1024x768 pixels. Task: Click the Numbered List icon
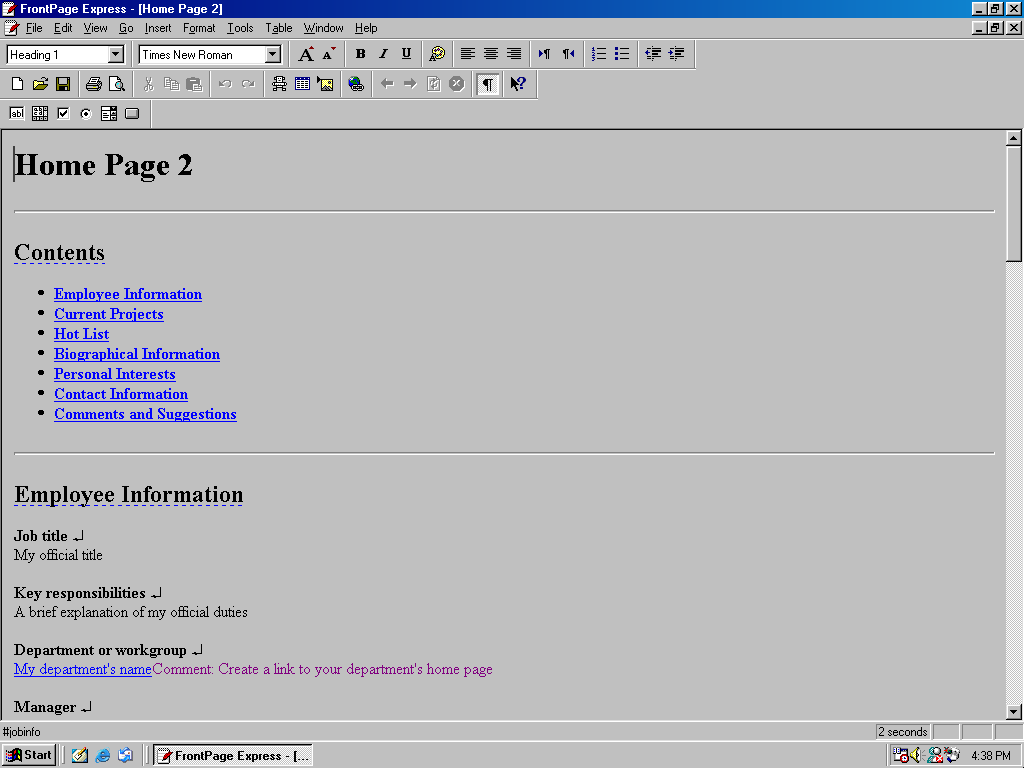point(599,54)
